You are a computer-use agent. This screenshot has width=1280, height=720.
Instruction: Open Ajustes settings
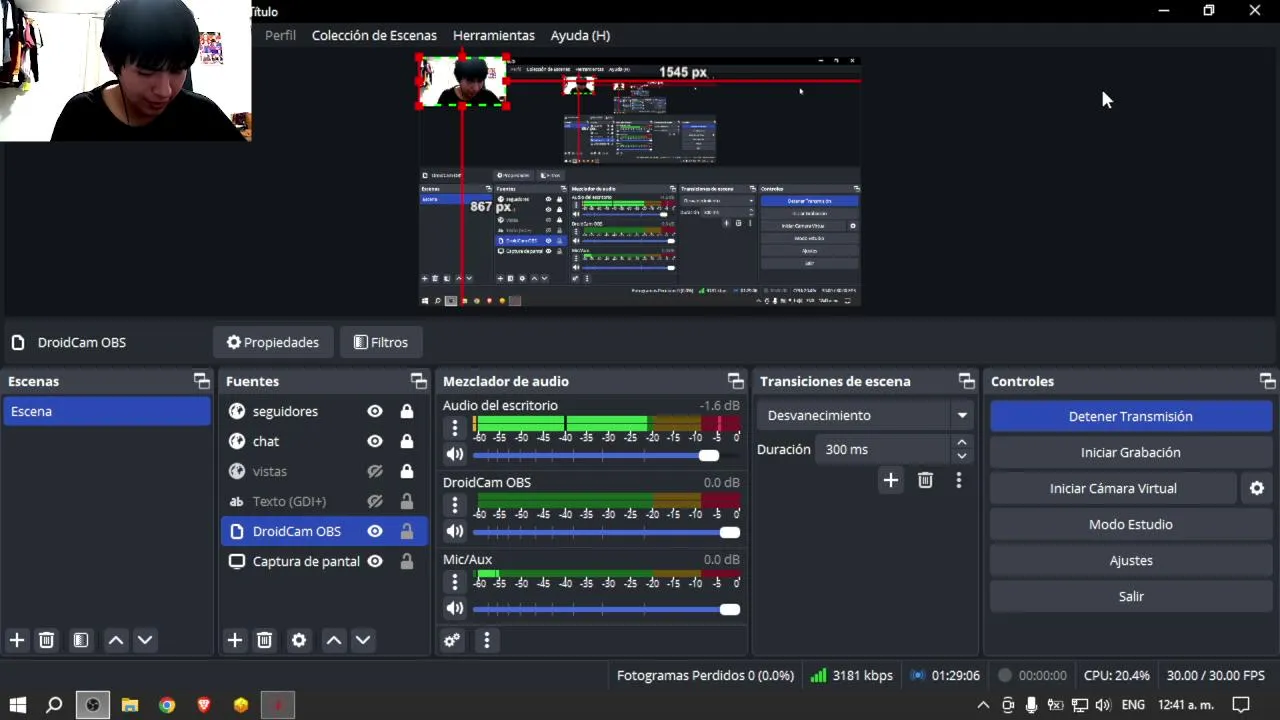[x=1131, y=560]
